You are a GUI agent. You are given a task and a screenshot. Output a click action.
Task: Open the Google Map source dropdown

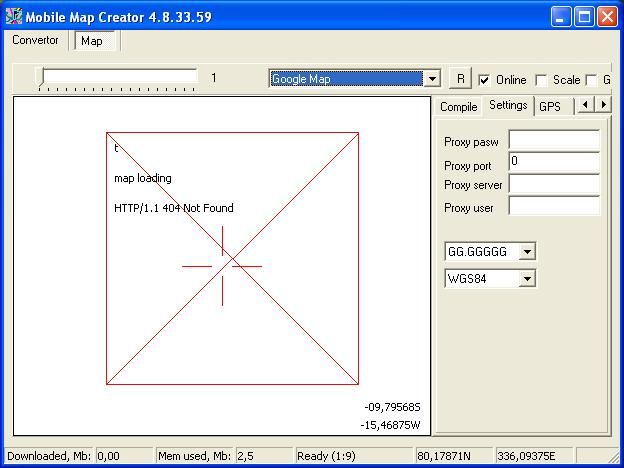[432, 79]
